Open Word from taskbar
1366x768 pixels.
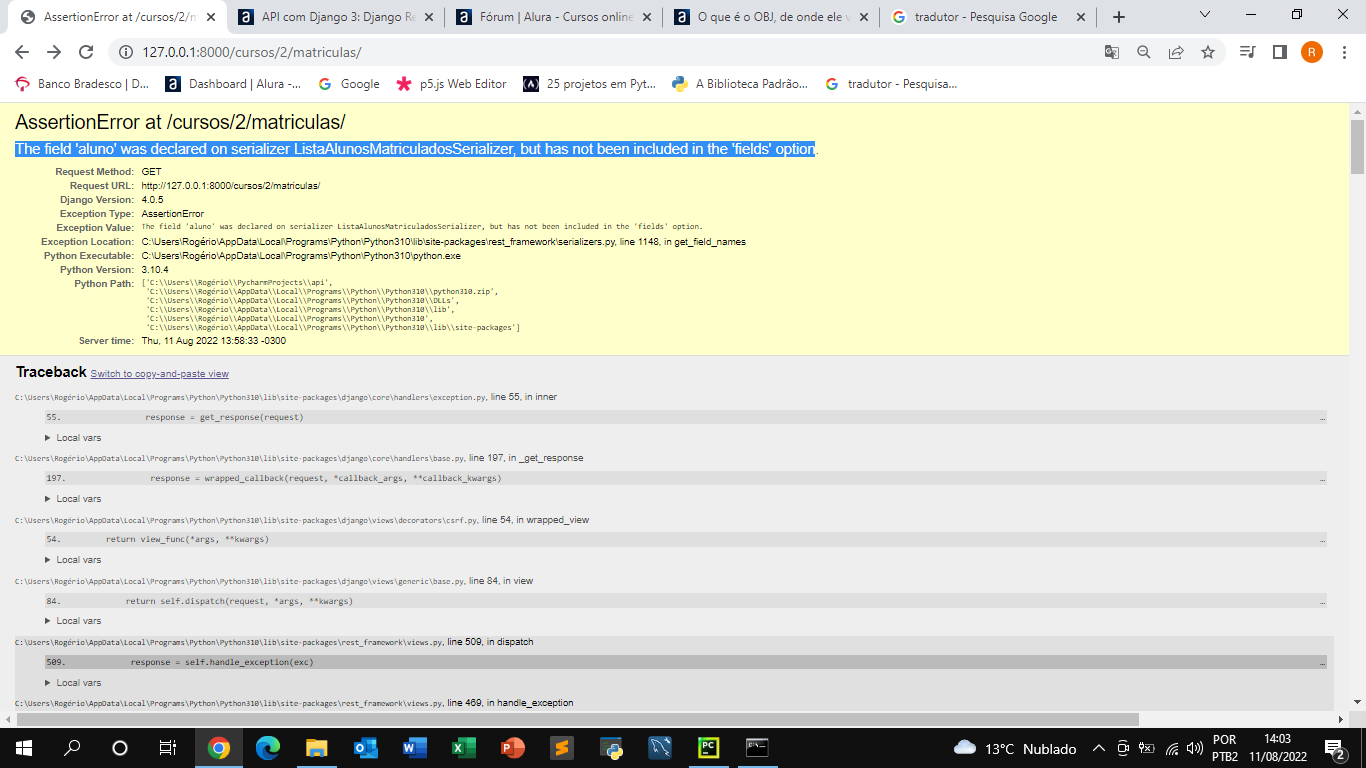click(x=414, y=748)
